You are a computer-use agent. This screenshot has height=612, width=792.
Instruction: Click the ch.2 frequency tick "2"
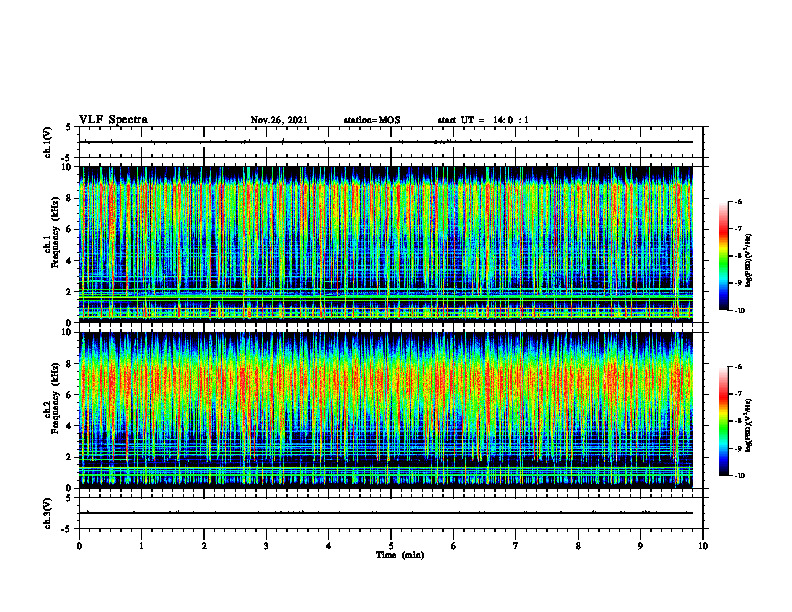pyautogui.click(x=69, y=457)
